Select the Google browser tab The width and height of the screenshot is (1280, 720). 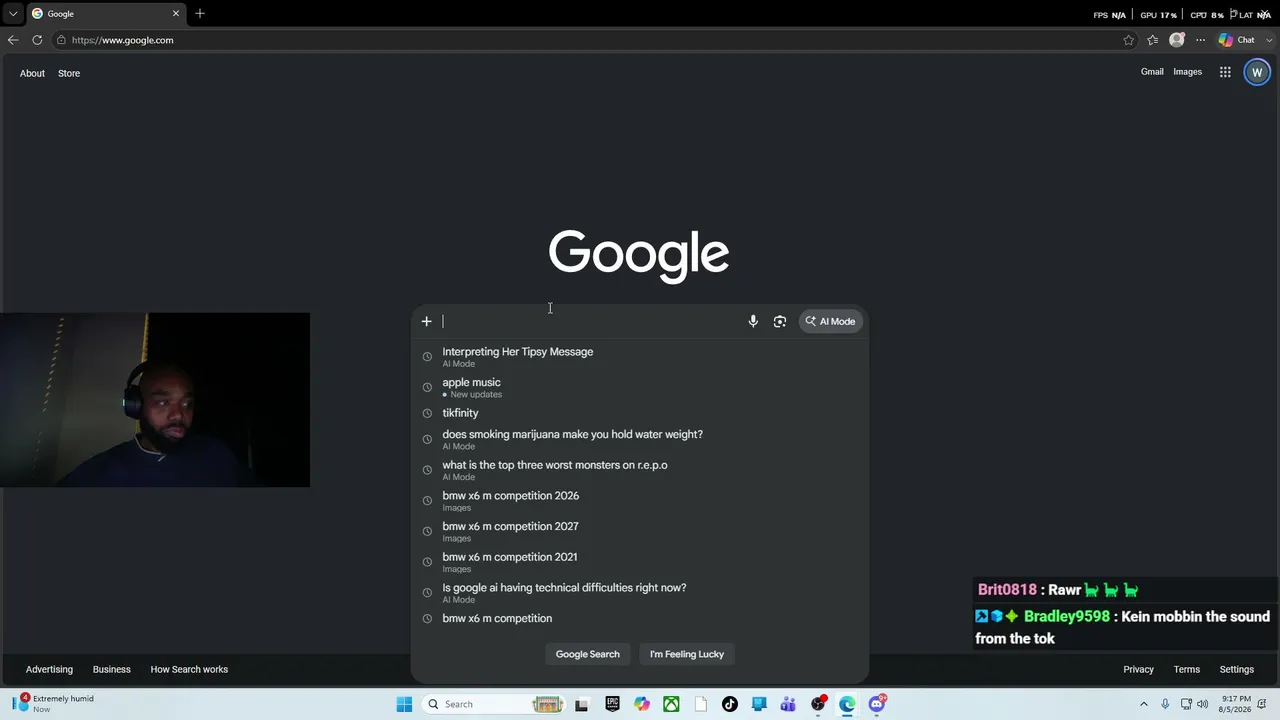pos(105,14)
